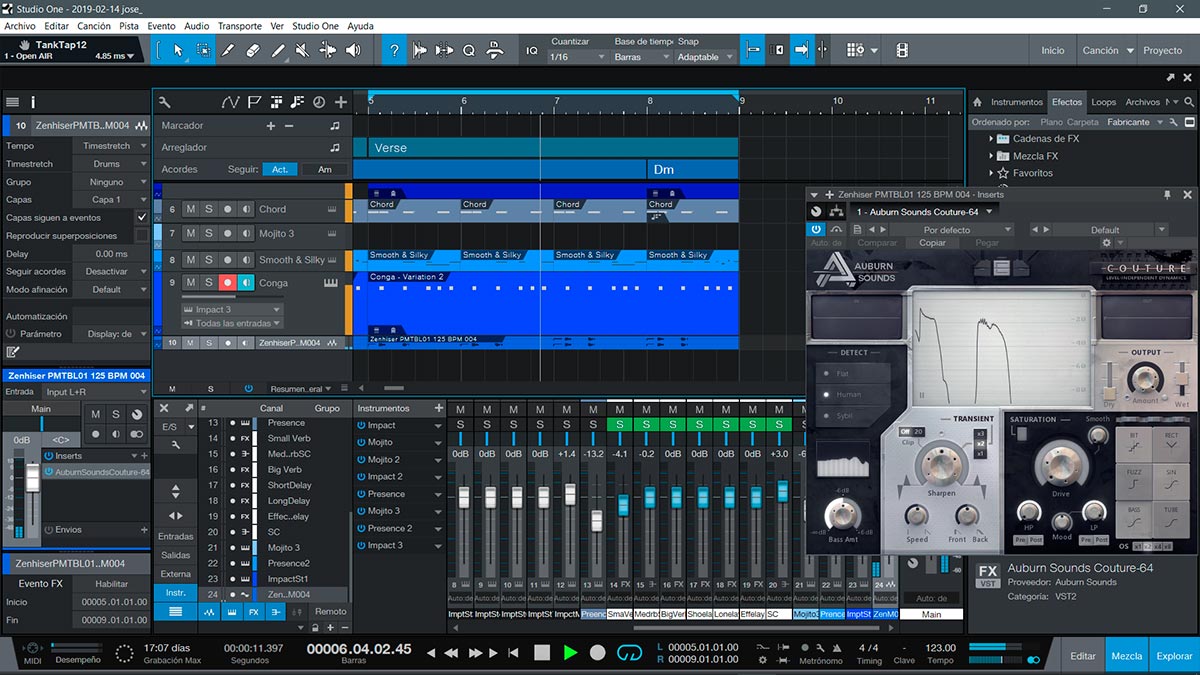Screen dimensions: 1200x675
Task: Open the Archivo menu
Action: (x=20, y=26)
